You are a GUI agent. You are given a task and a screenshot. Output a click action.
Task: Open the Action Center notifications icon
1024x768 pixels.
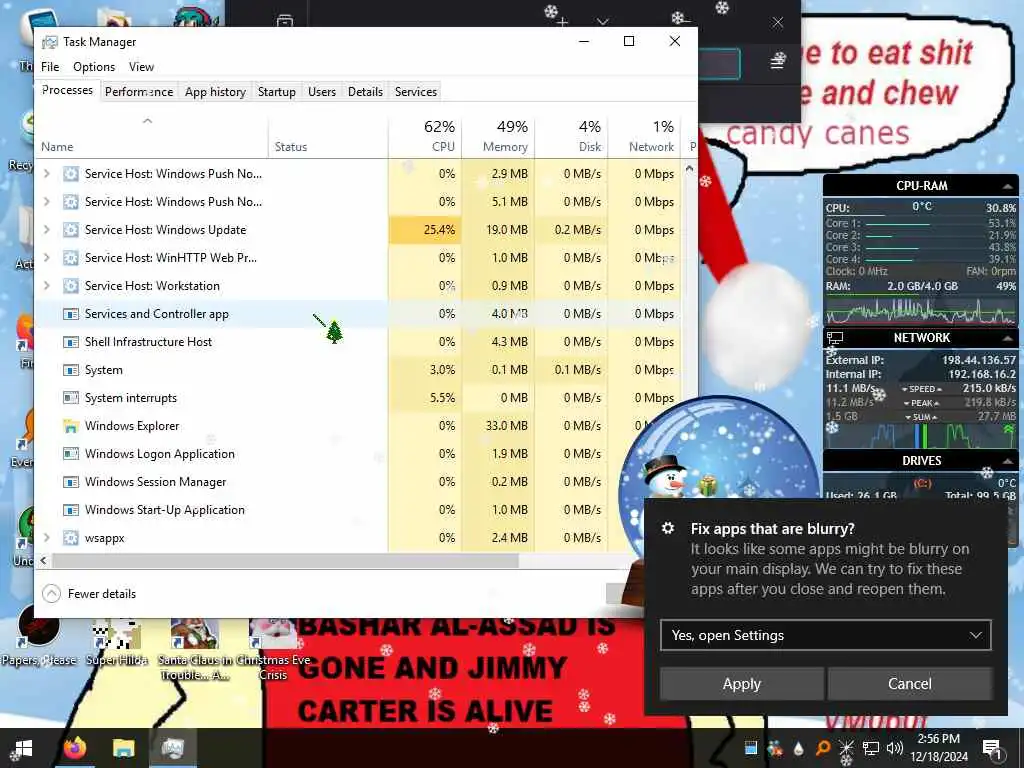click(x=992, y=748)
